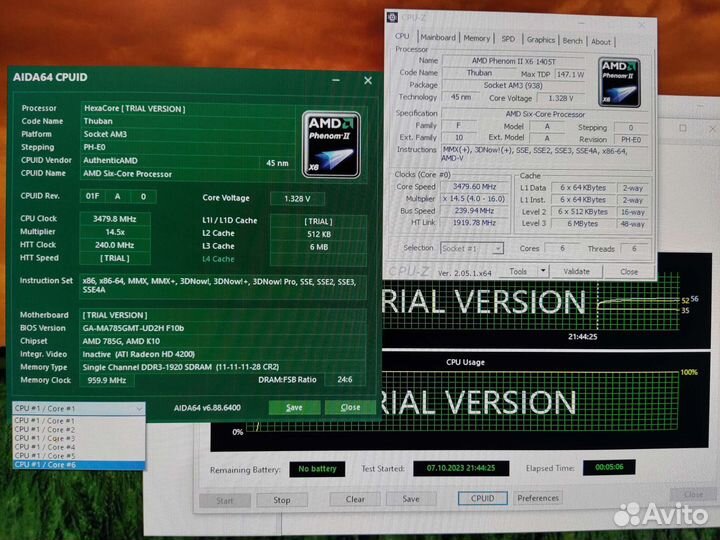Click the CPU Clock value 3479.8 MHz
Image resolution: width=720 pixels, height=540 pixels.
115,219
